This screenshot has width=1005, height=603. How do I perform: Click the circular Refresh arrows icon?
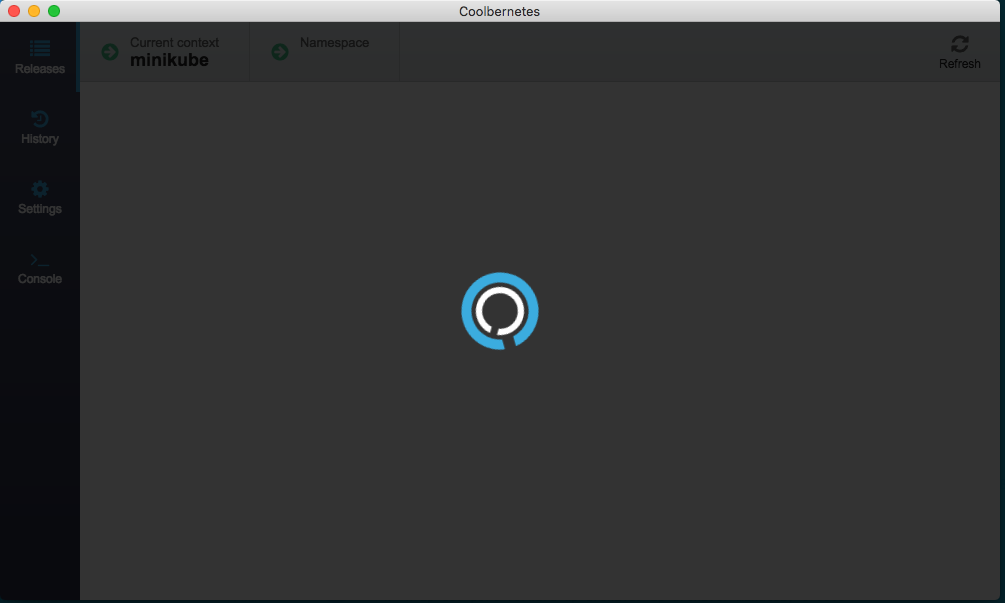pos(959,46)
